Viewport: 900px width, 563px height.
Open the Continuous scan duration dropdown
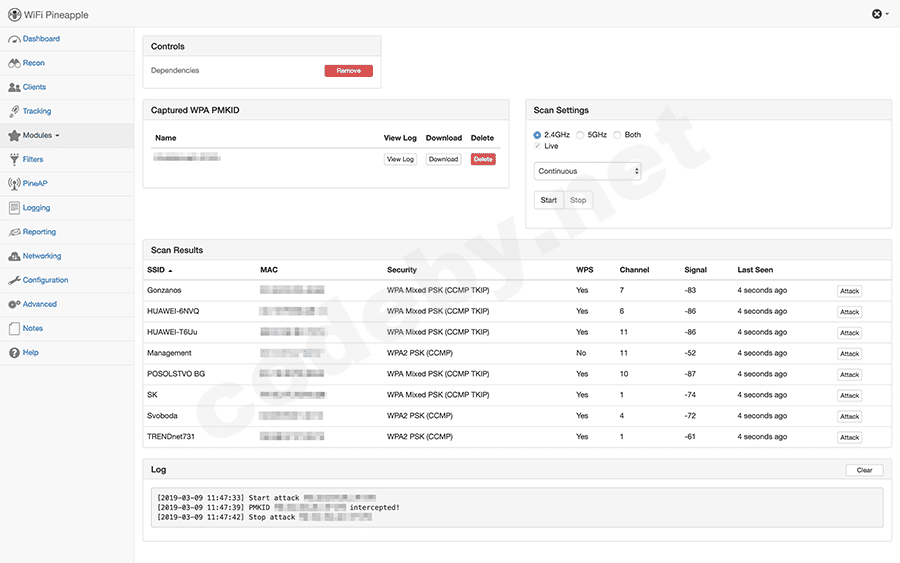587,171
